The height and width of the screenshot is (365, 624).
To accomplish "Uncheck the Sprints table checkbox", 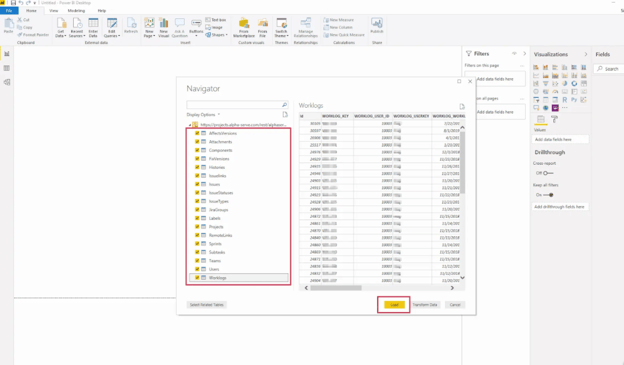I will [197, 244].
